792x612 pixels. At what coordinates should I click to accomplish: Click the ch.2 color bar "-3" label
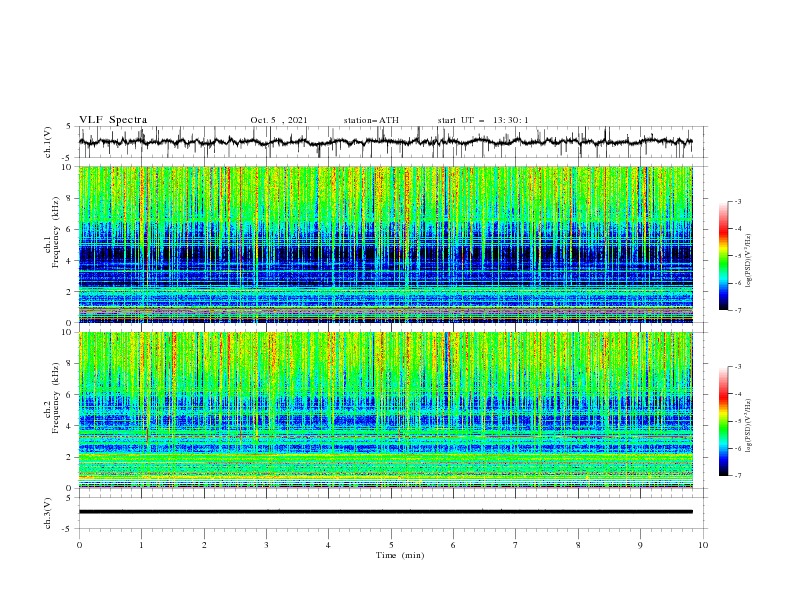click(x=738, y=367)
